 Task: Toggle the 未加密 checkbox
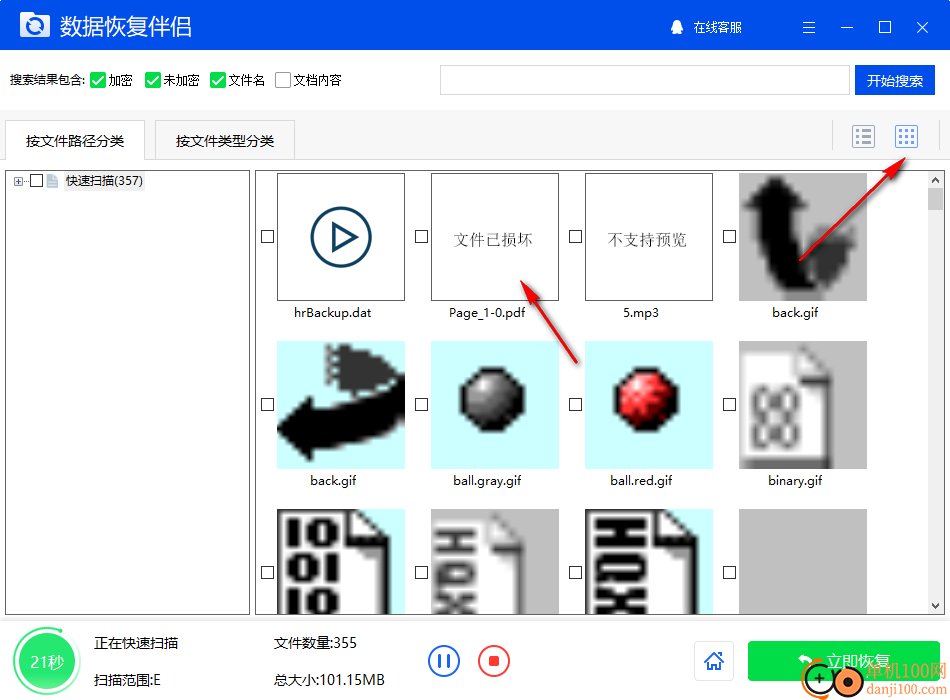[153, 80]
